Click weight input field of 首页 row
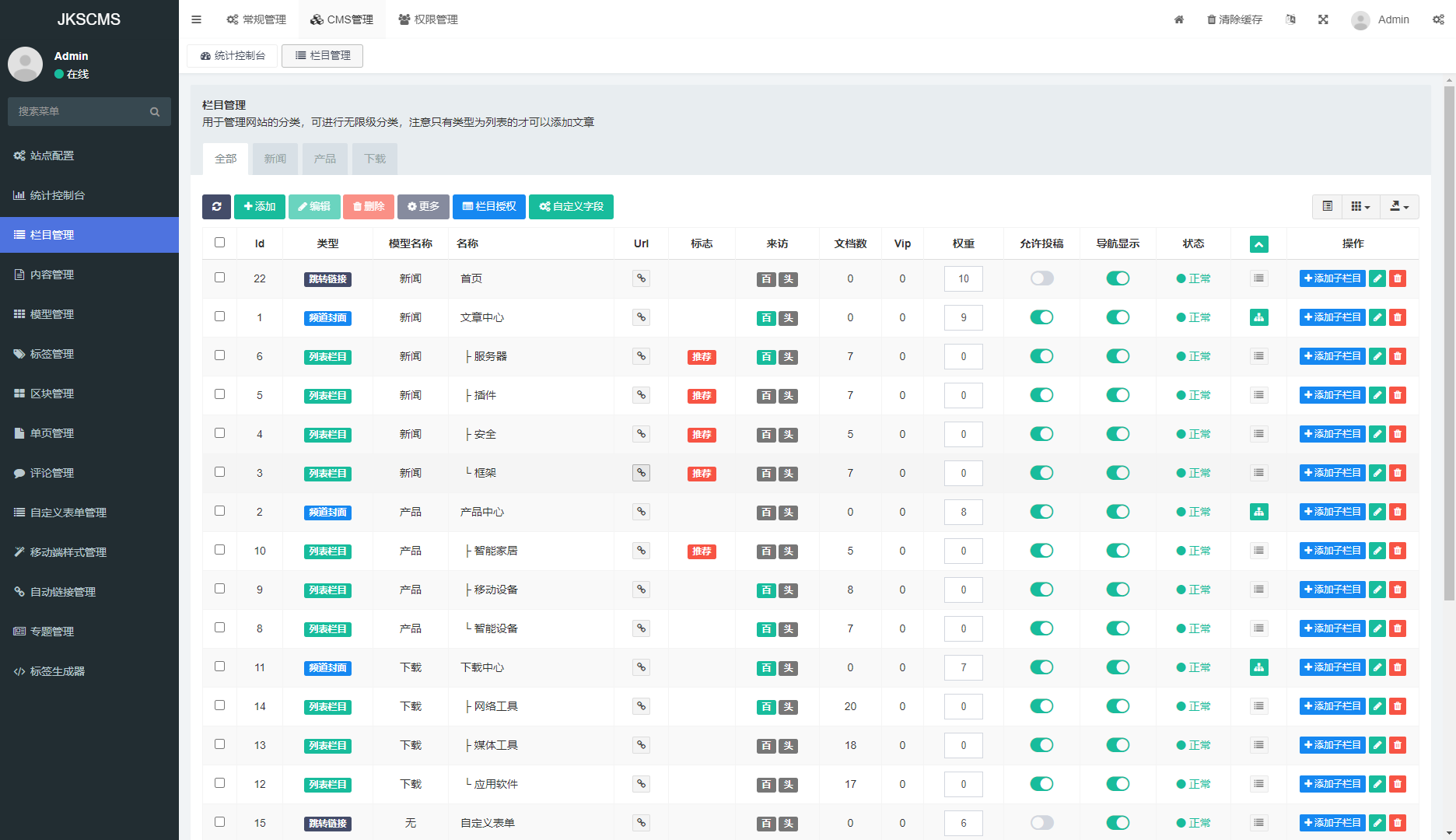The width and height of the screenshot is (1456, 840). pos(964,278)
